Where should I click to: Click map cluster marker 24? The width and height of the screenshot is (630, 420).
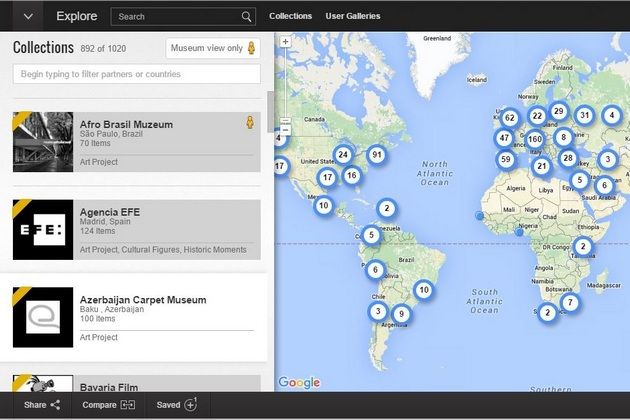(343, 155)
